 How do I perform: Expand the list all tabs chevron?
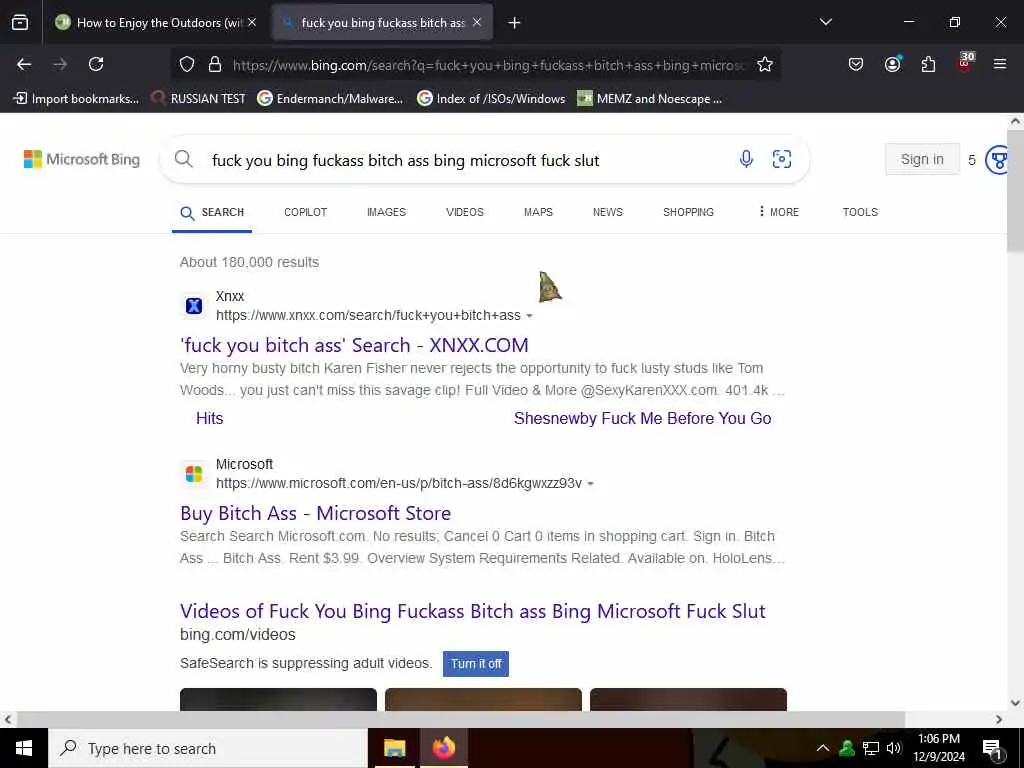(825, 22)
